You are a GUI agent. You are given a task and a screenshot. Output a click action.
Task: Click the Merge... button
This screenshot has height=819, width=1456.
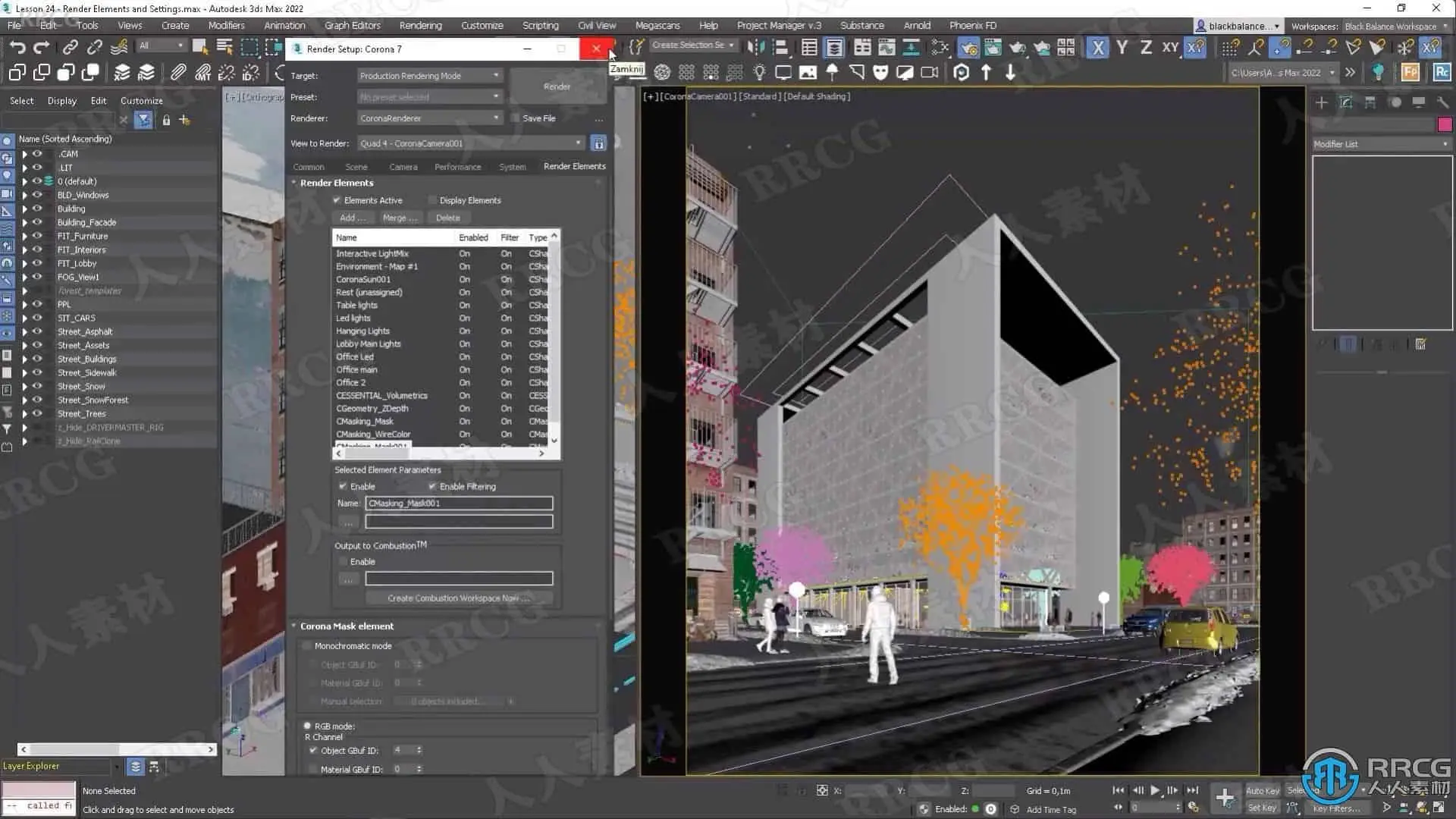400,218
